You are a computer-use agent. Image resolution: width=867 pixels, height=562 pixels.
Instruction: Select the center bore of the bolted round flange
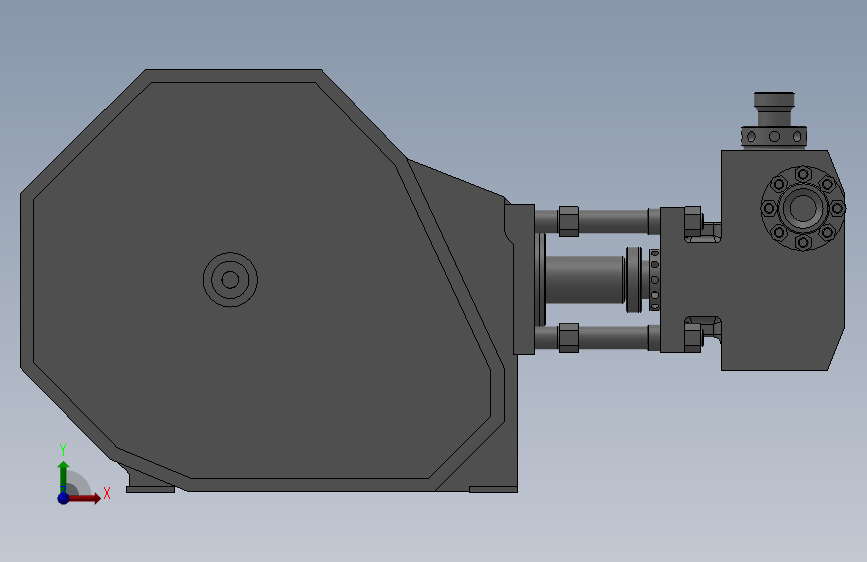pos(803,208)
